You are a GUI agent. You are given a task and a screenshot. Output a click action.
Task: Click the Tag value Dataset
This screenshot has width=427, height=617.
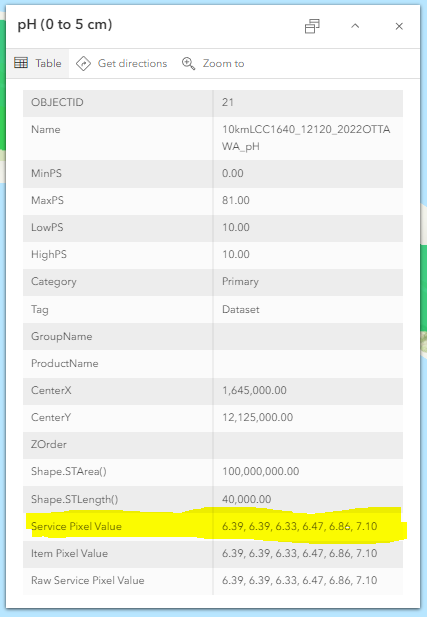(x=241, y=309)
